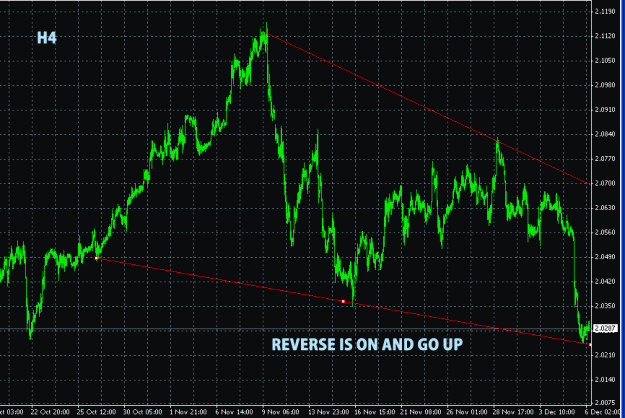Click the 2.0075 price axis label
The image size is (625, 418).
[x=605, y=402]
